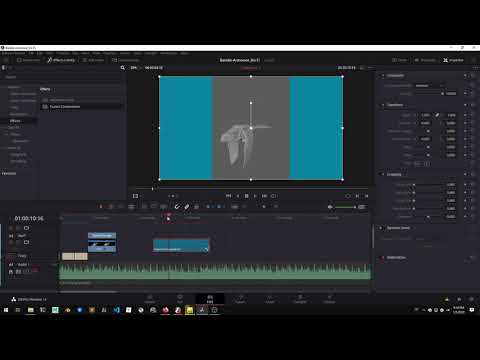Click the Position X value field
The height and width of the screenshot is (360, 480).
tap(425, 123)
